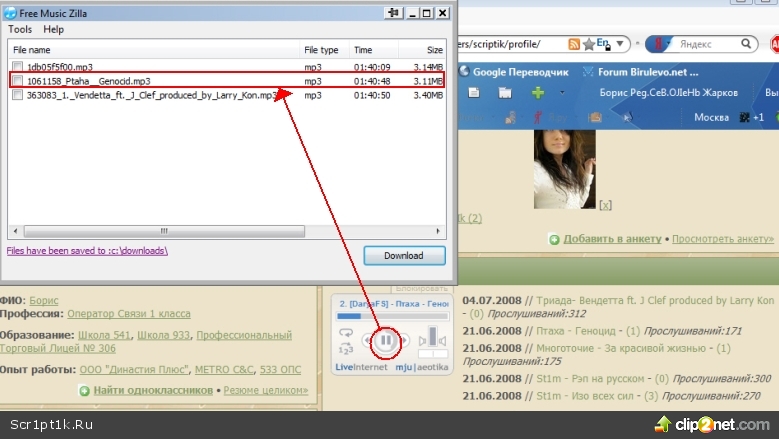Image resolution: width=779 pixels, height=439 pixels.
Task: Click the green plus icon before Добавить в анкету
Action: [554, 240]
